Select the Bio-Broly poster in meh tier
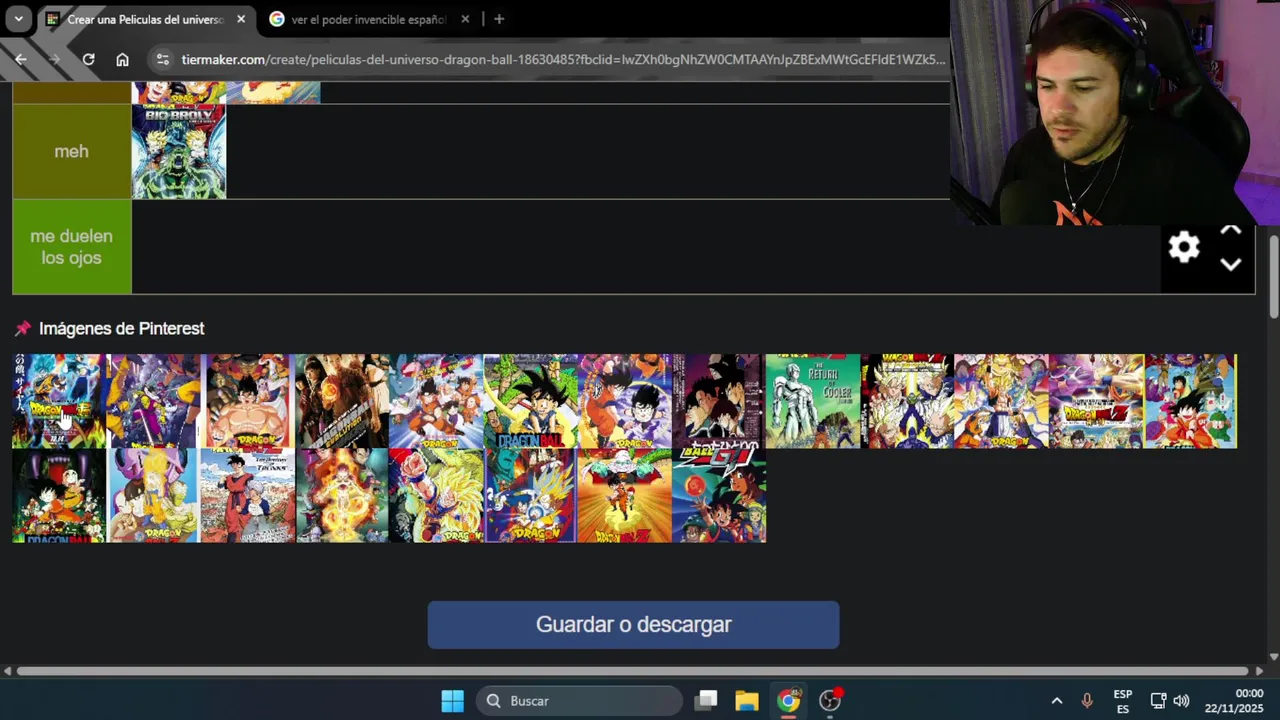The width and height of the screenshot is (1280, 720). pos(179,151)
